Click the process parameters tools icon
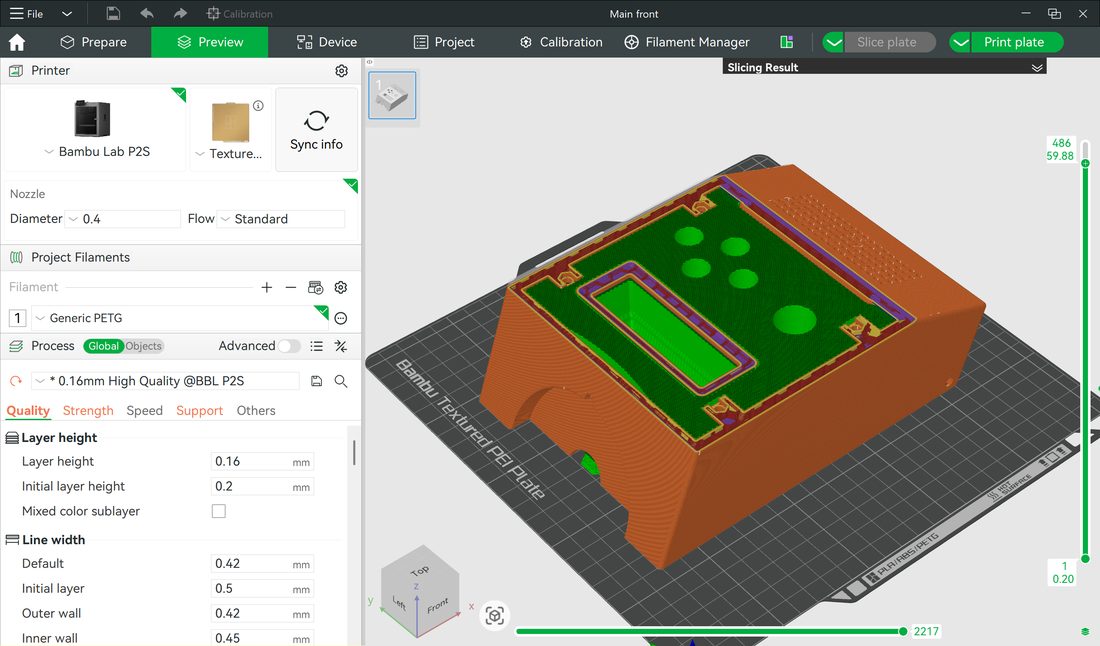Screen dimensions: 1100x646 (341, 346)
